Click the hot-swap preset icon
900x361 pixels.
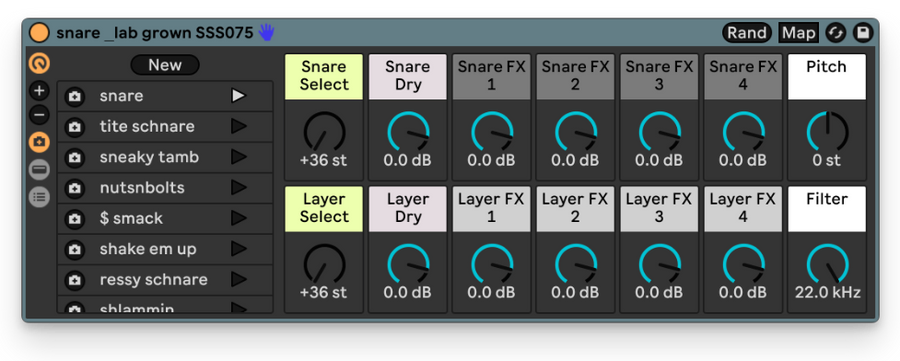pos(836,33)
